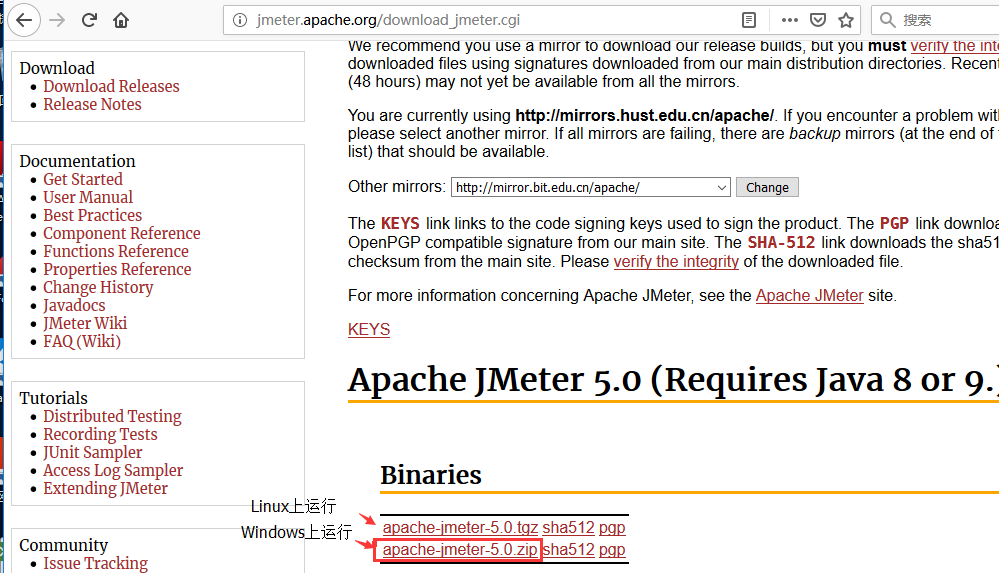The width and height of the screenshot is (999, 573).
Task: Open Properties Reference link
Action: point(117,269)
